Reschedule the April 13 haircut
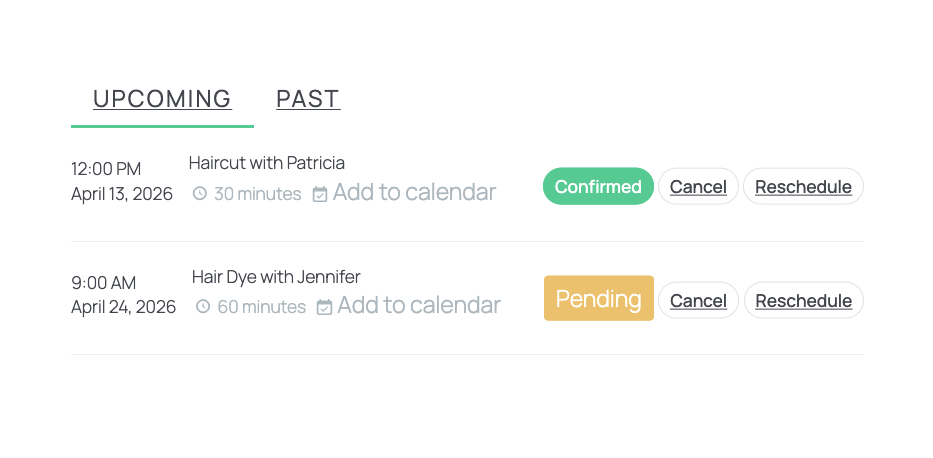 click(x=803, y=187)
